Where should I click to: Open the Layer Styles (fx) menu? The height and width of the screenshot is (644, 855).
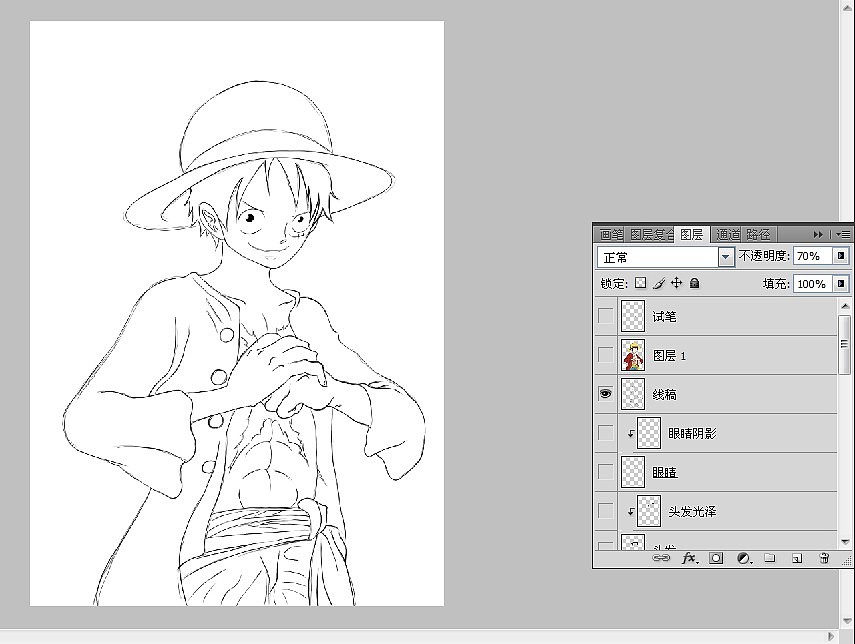(688, 558)
